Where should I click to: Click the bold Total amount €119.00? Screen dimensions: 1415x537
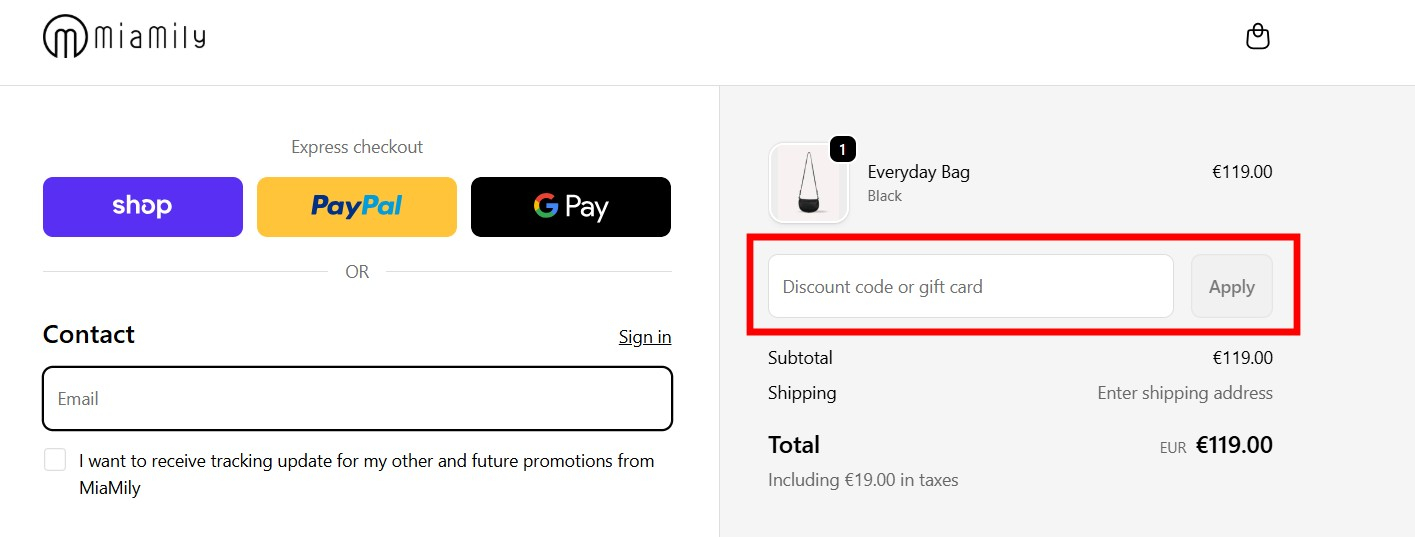(x=1234, y=445)
